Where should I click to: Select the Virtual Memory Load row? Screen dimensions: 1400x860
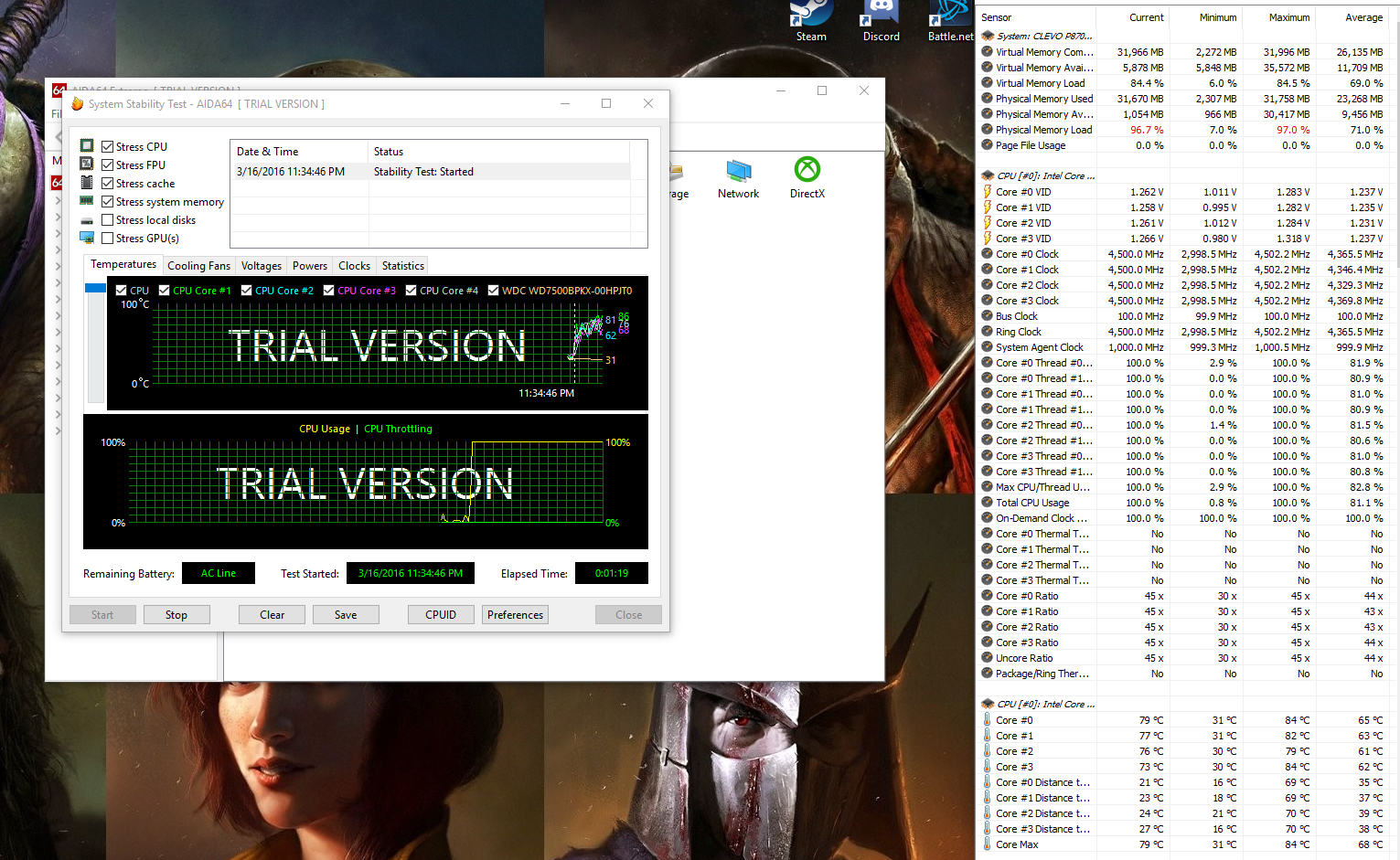click(x=1183, y=83)
